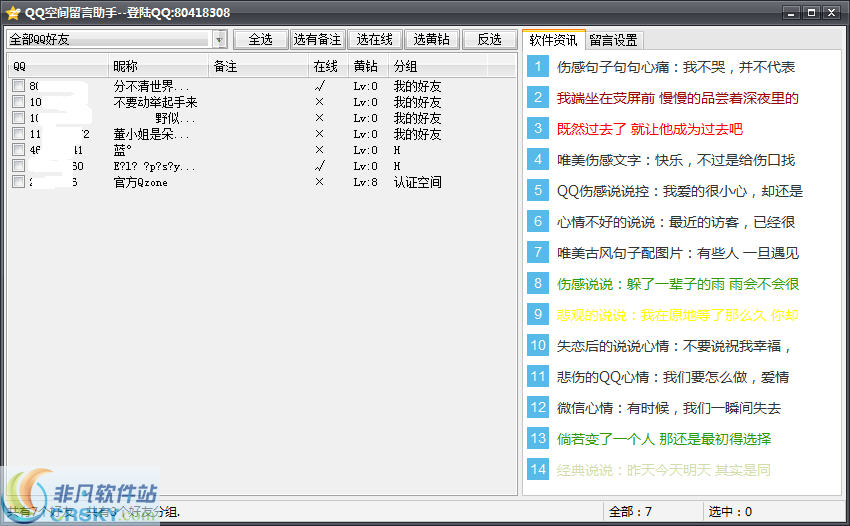Check the box for friend 野似

pos(18,118)
